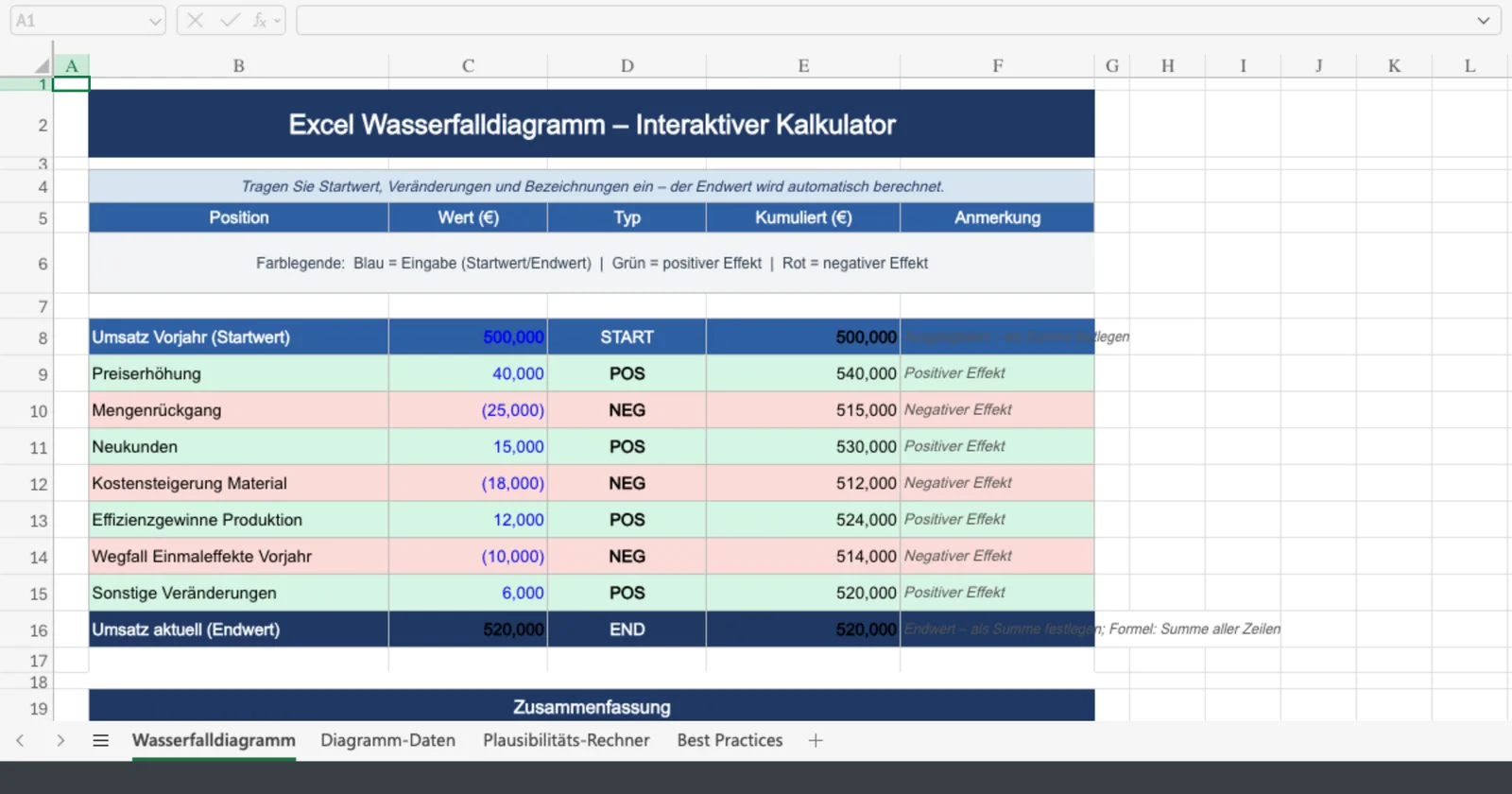Add a new sheet with plus icon

click(816, 740)
